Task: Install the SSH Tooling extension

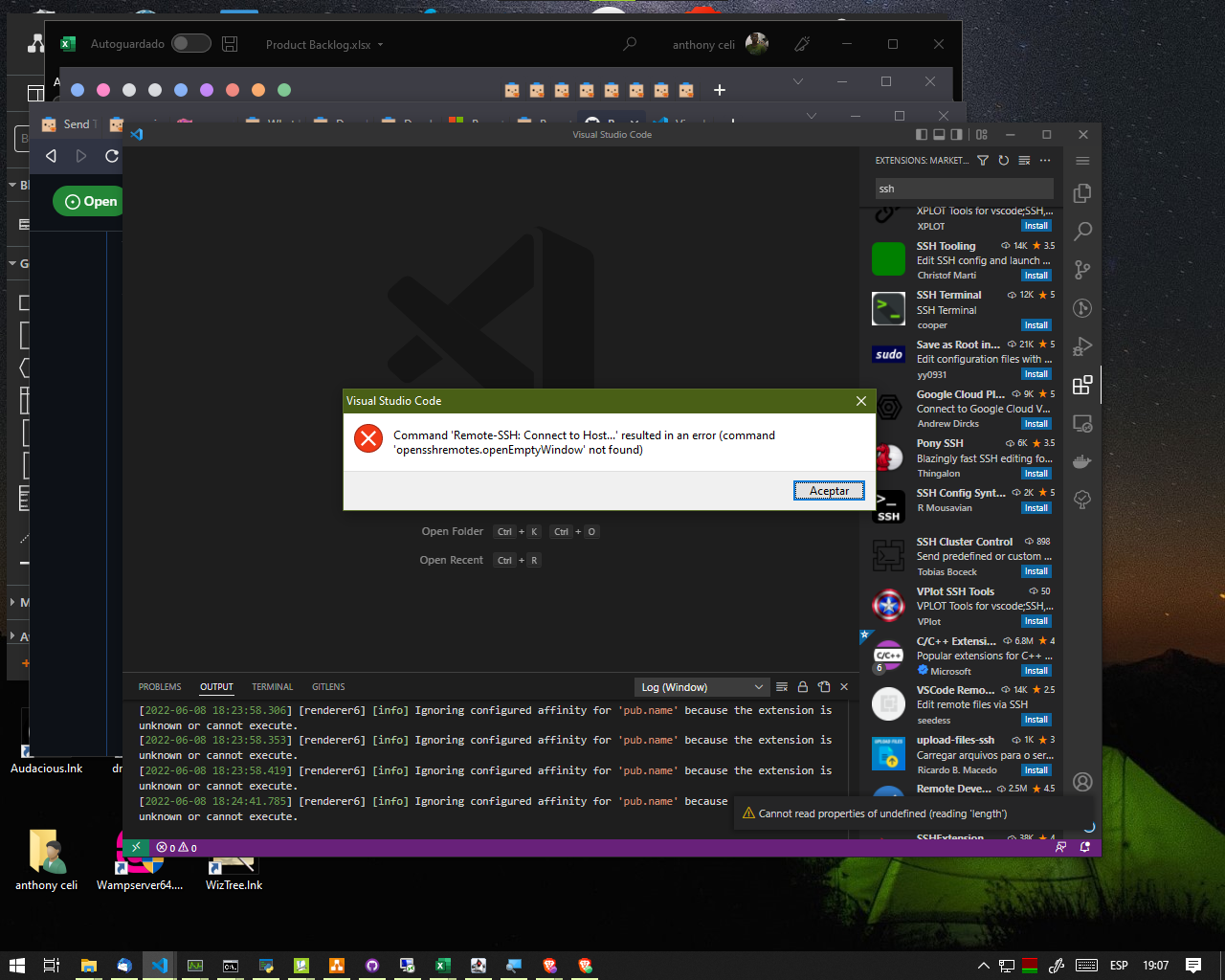Action: (1036, 275)
